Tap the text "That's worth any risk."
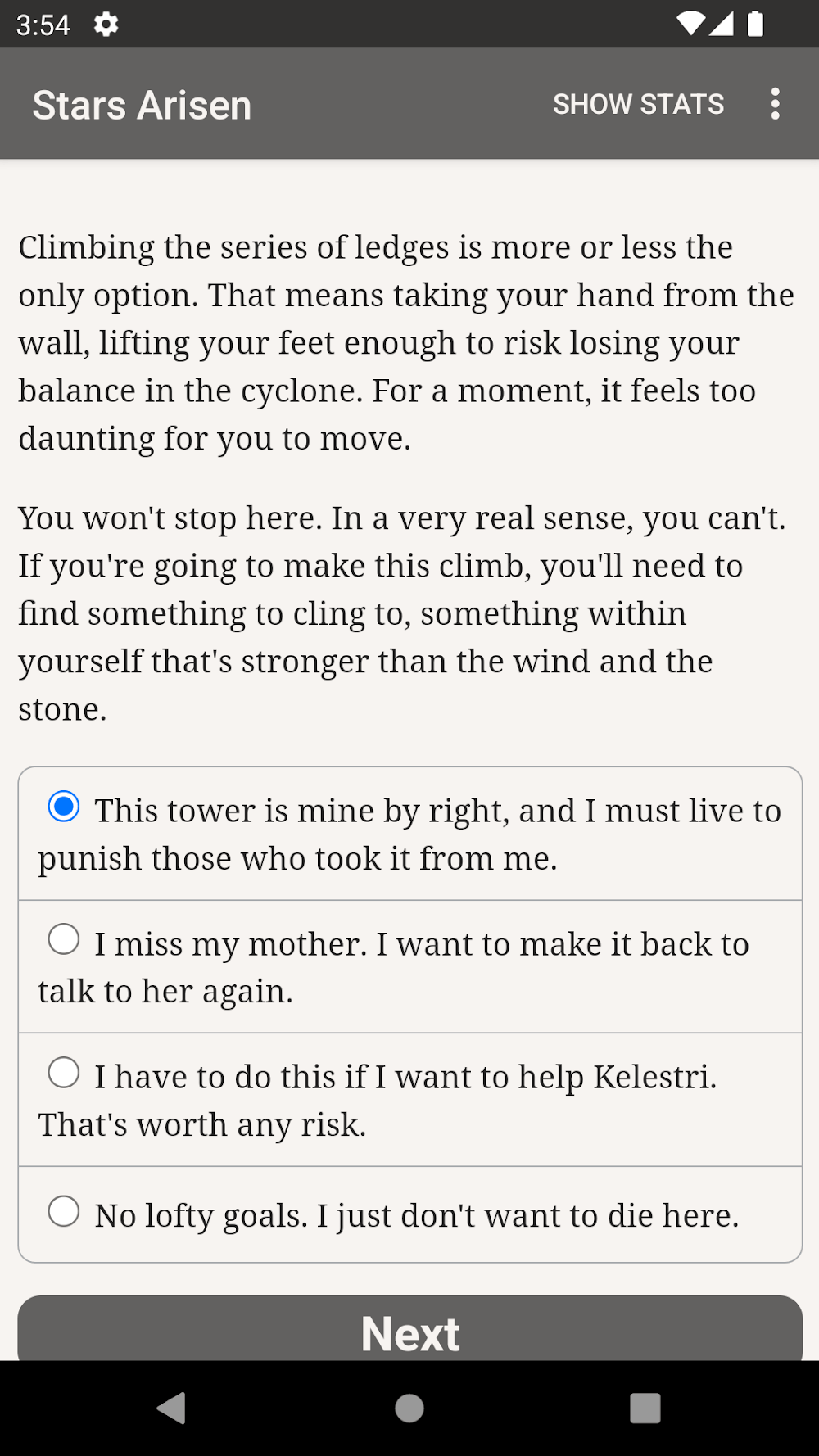 point(202,1125)
